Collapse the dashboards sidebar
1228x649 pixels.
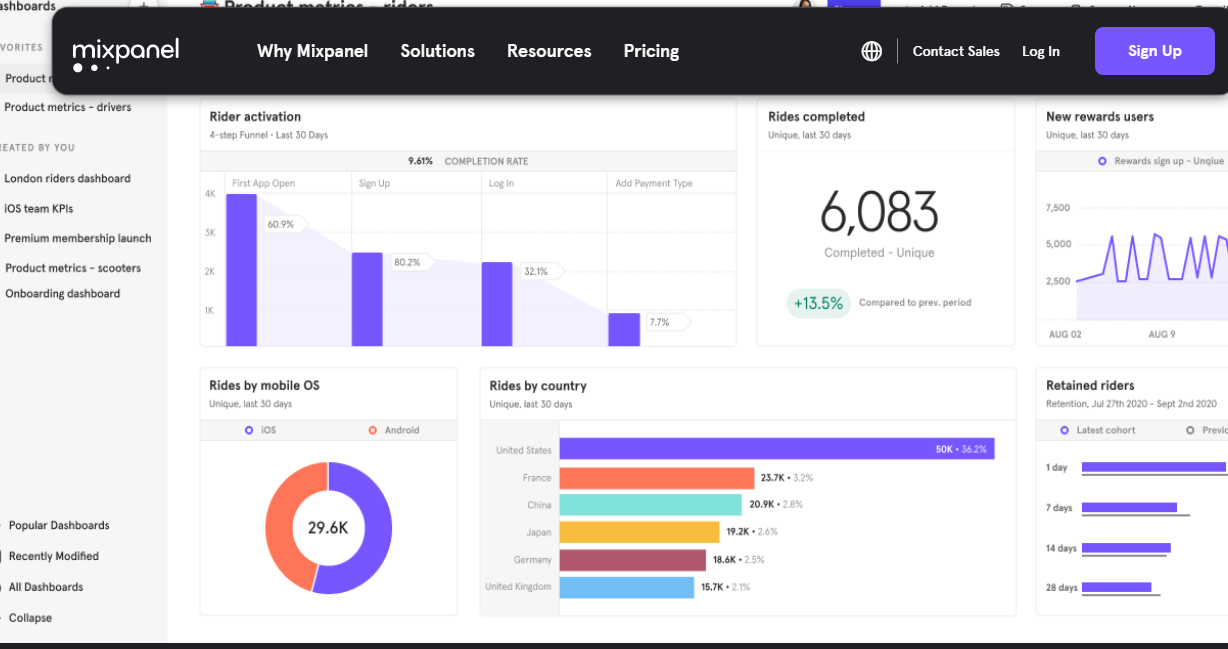tap(30, 618)
